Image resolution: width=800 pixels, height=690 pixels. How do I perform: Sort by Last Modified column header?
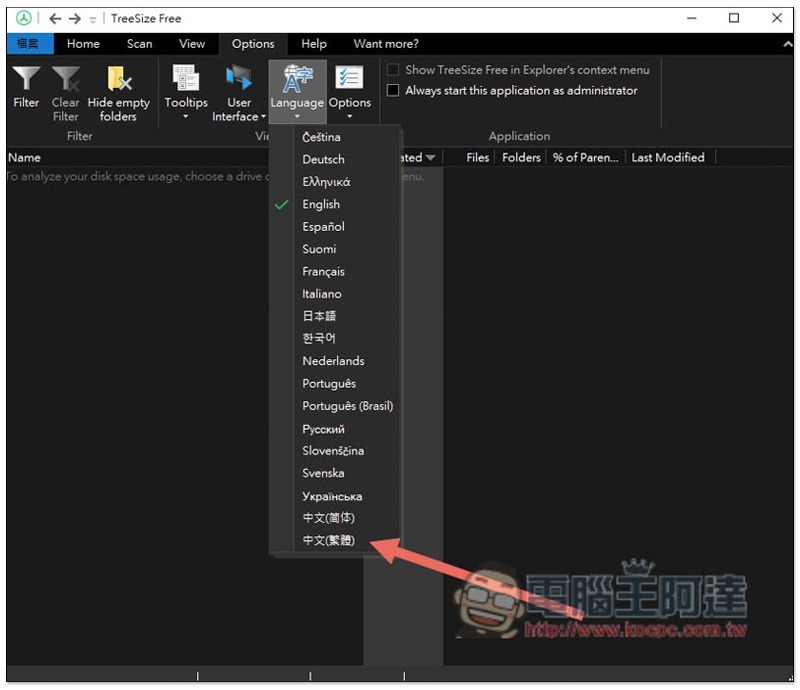[667, 157]
